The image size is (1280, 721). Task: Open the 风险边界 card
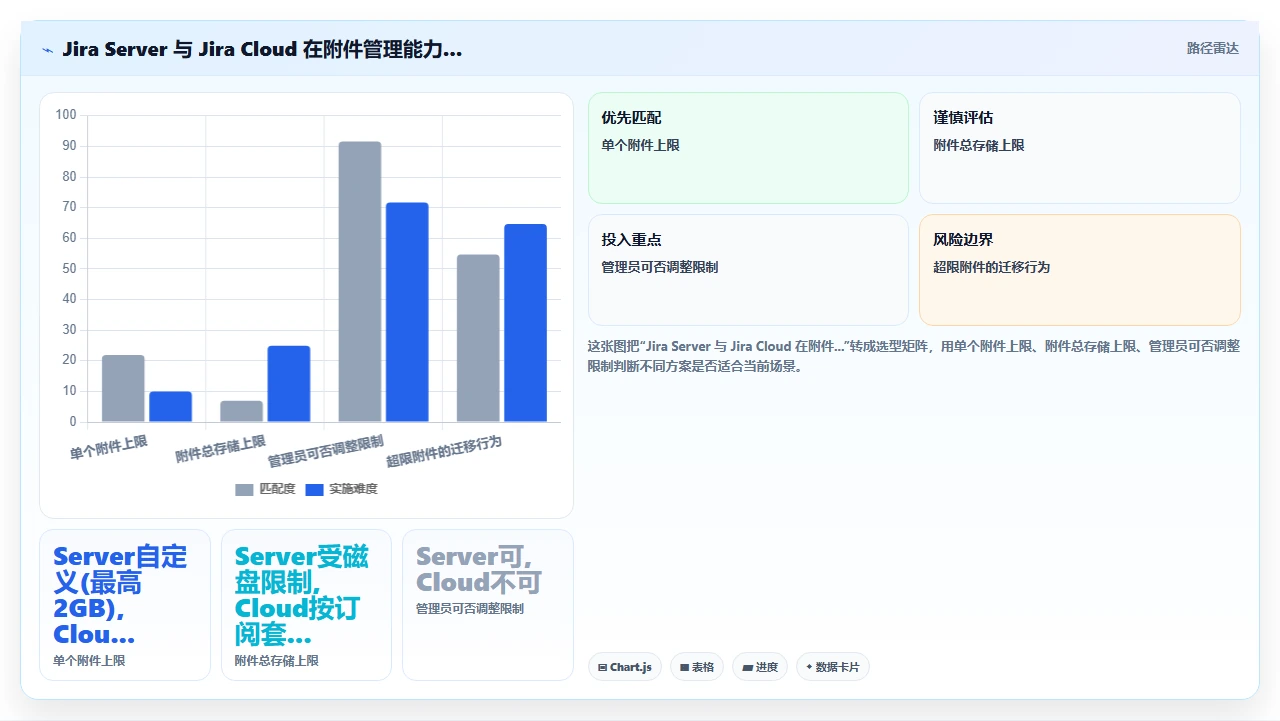click(1080, 270)
